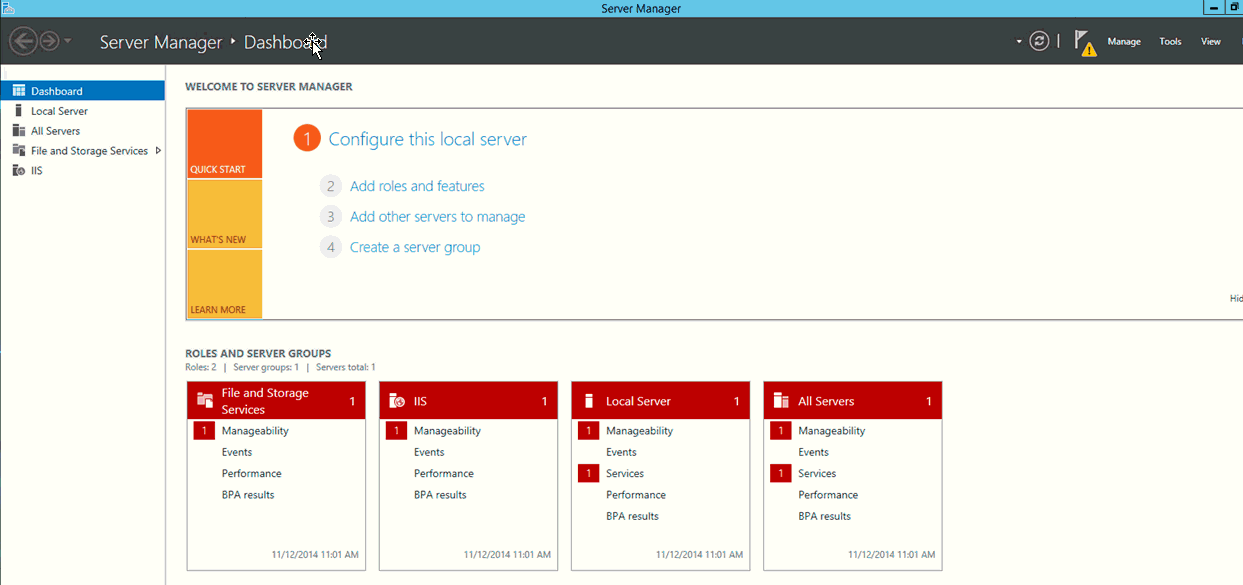Open the Notifications flag with warning

pyautogui.click(x=1085, y=42)
